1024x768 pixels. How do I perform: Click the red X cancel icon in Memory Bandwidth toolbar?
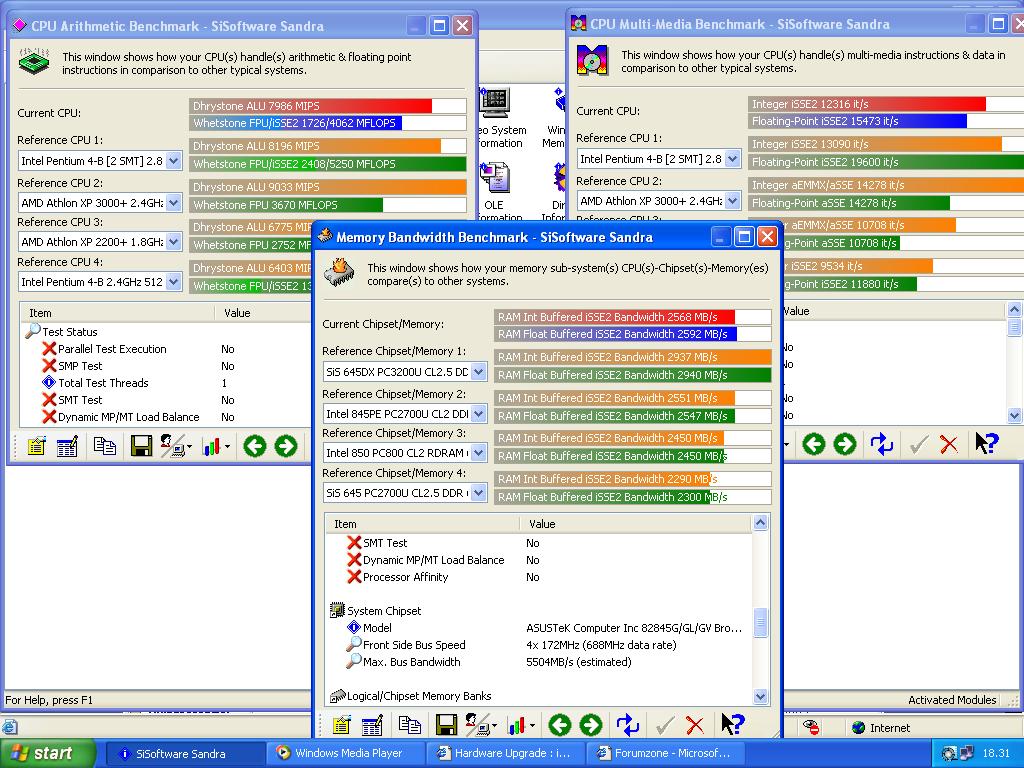point(696,724)
